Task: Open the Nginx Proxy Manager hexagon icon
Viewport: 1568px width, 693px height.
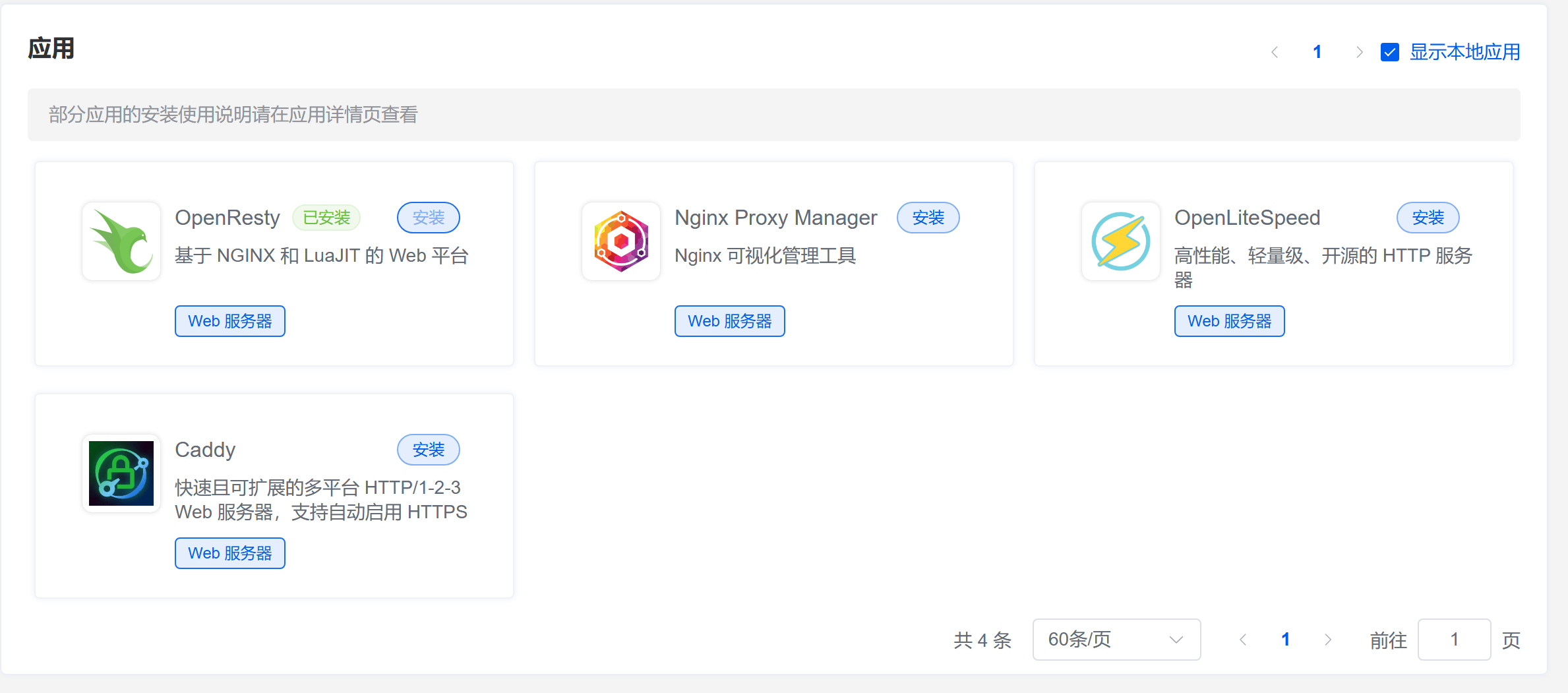Action: 621,241
